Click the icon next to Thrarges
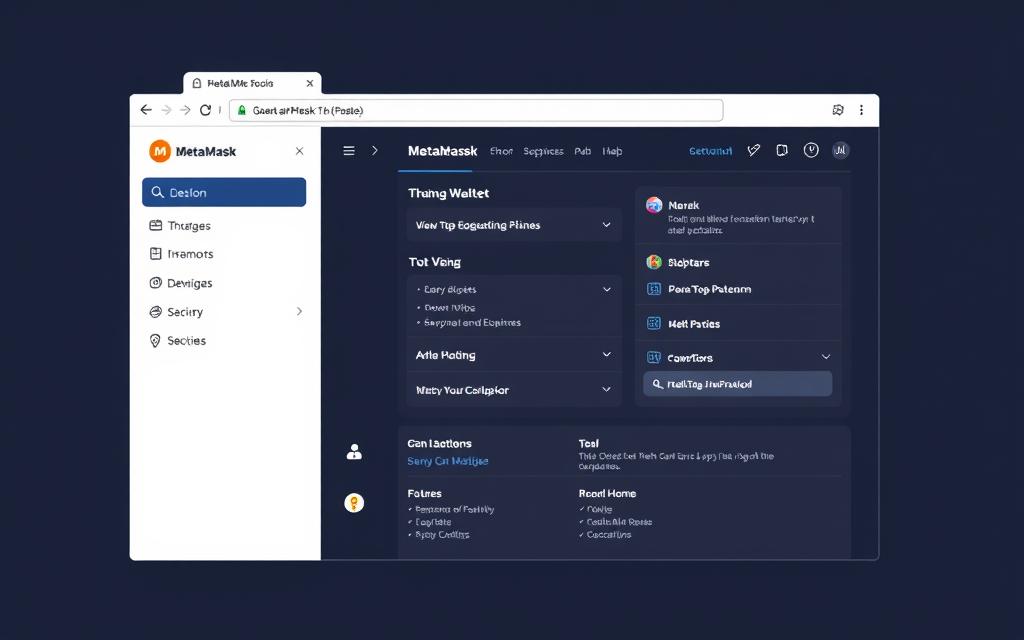The height and width of the screenshot is (640, 1024). [x=155, y=225]
